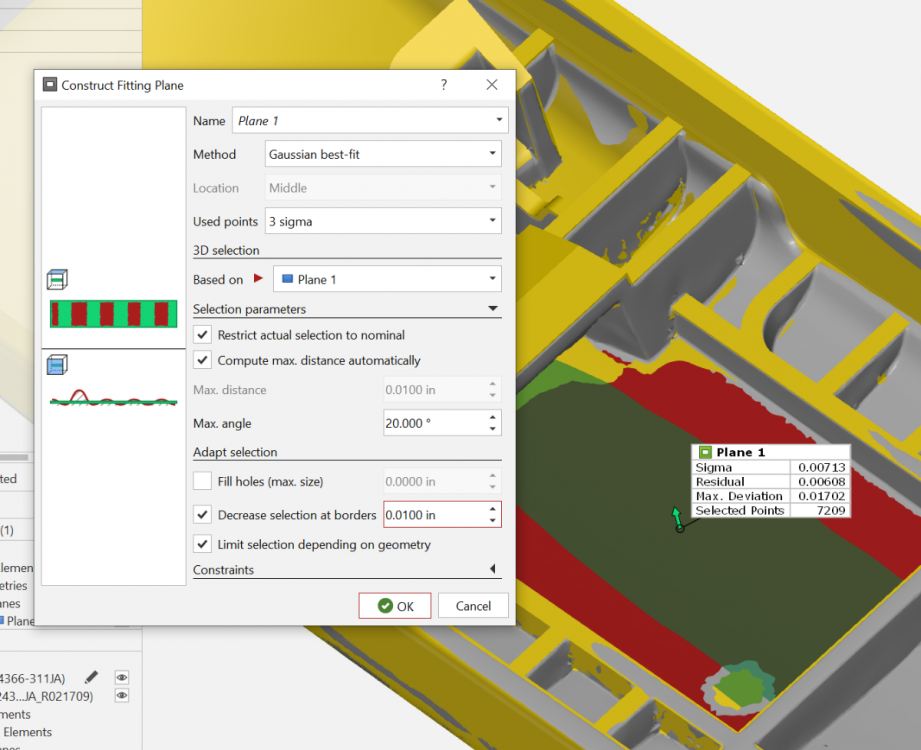
Task: Click the blue actual selection cube icon
Action: pos(57,366)
